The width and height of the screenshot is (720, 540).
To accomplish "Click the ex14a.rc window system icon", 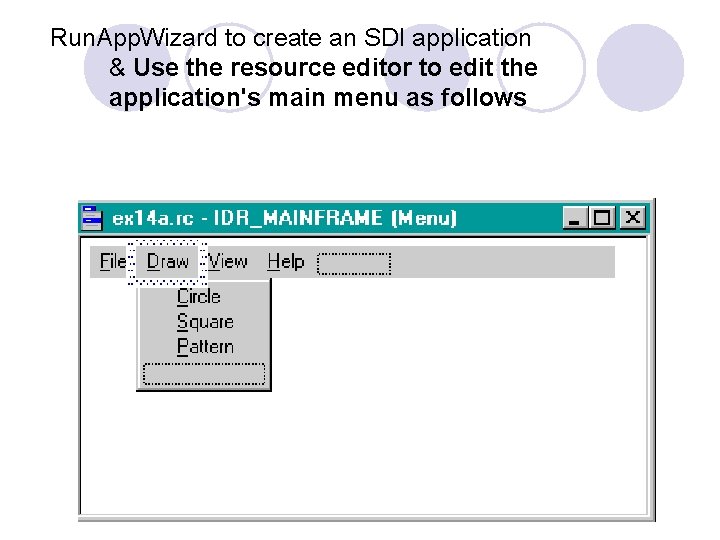I will [x=91, y=218].
